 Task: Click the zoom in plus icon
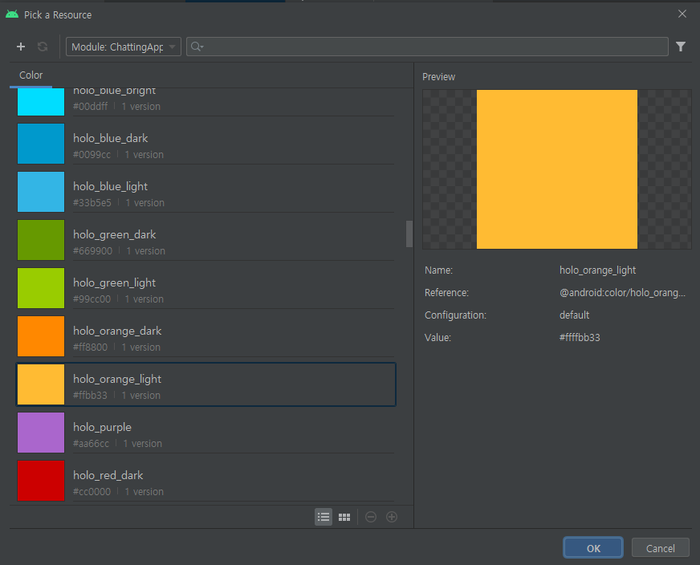(392, 517)
